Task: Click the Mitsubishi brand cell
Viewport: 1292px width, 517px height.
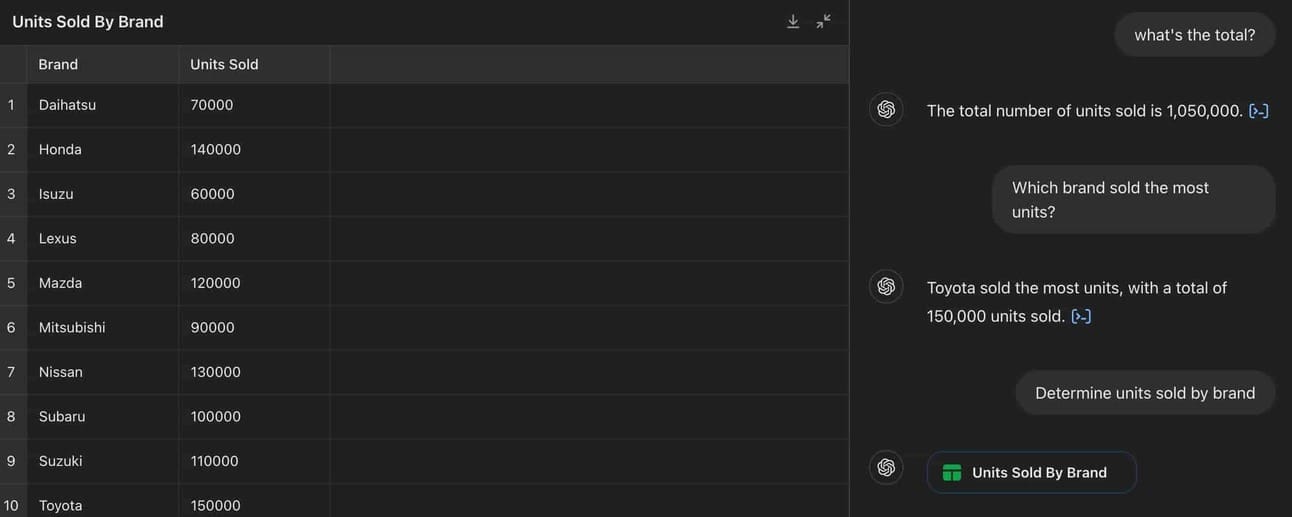Action: (x=72, y=327)
